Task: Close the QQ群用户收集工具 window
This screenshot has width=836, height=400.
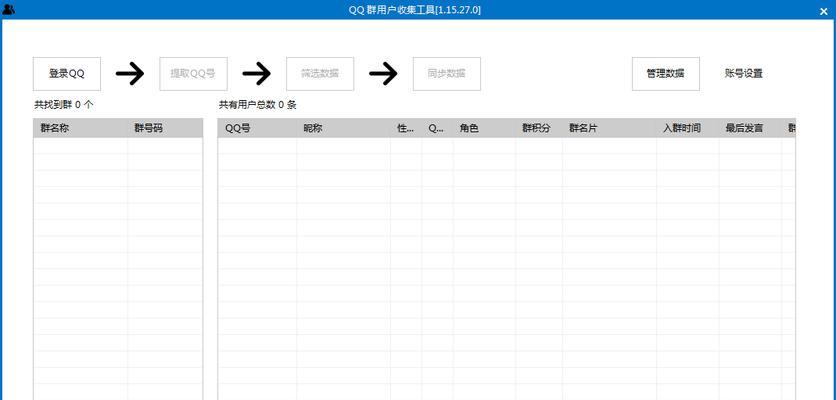Action: (x=823, y=10)
